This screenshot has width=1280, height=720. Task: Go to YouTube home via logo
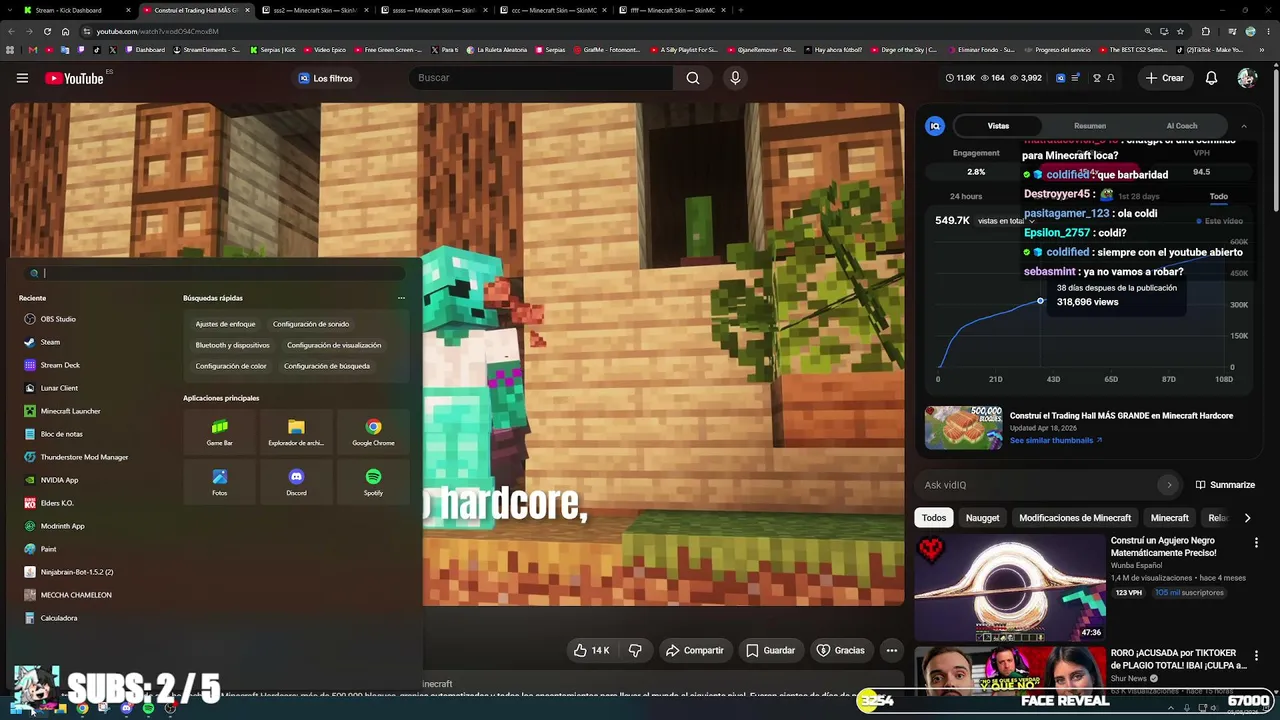74,78
